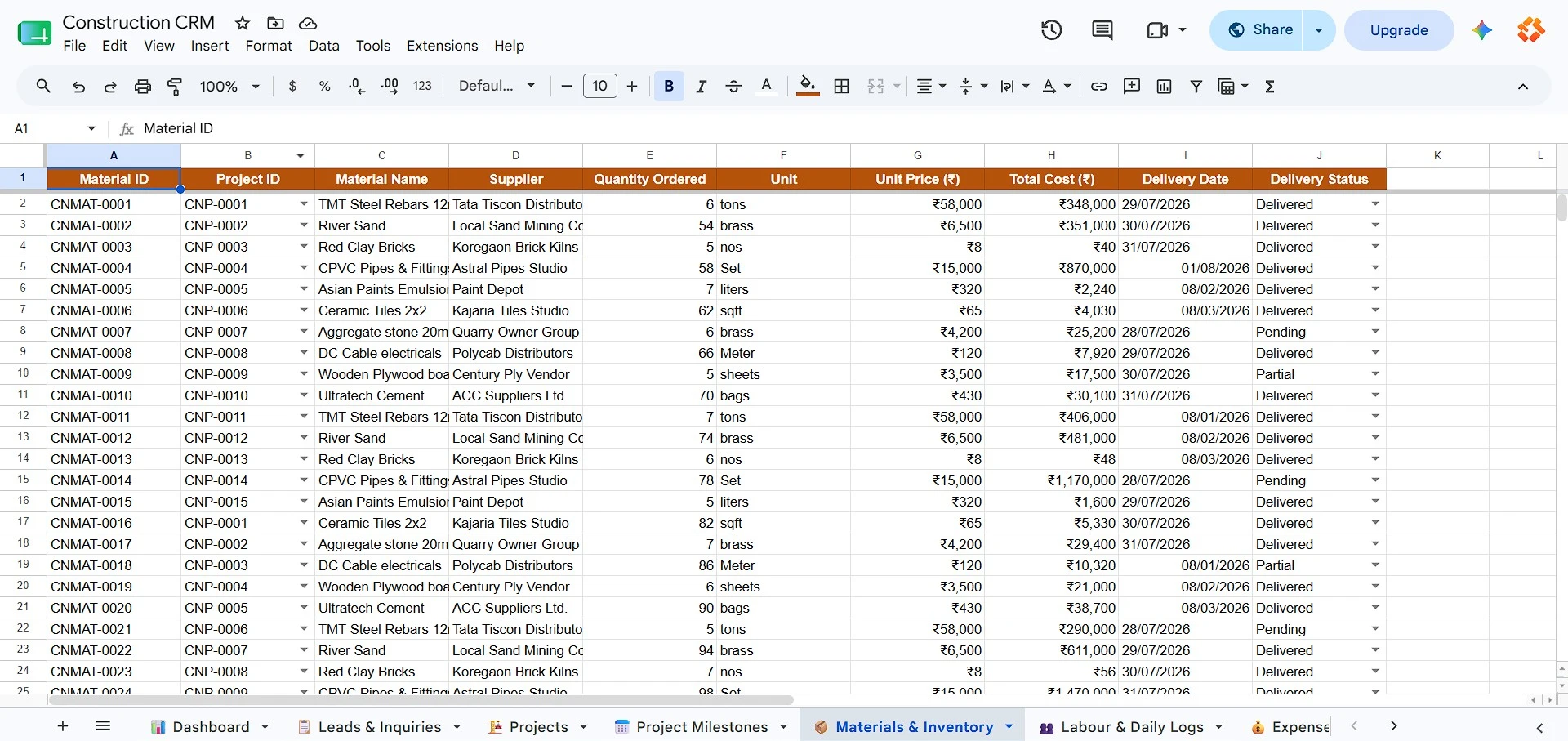Increase decimal places icon
This screenshot has height=741, width=1568.
[390, 86]
